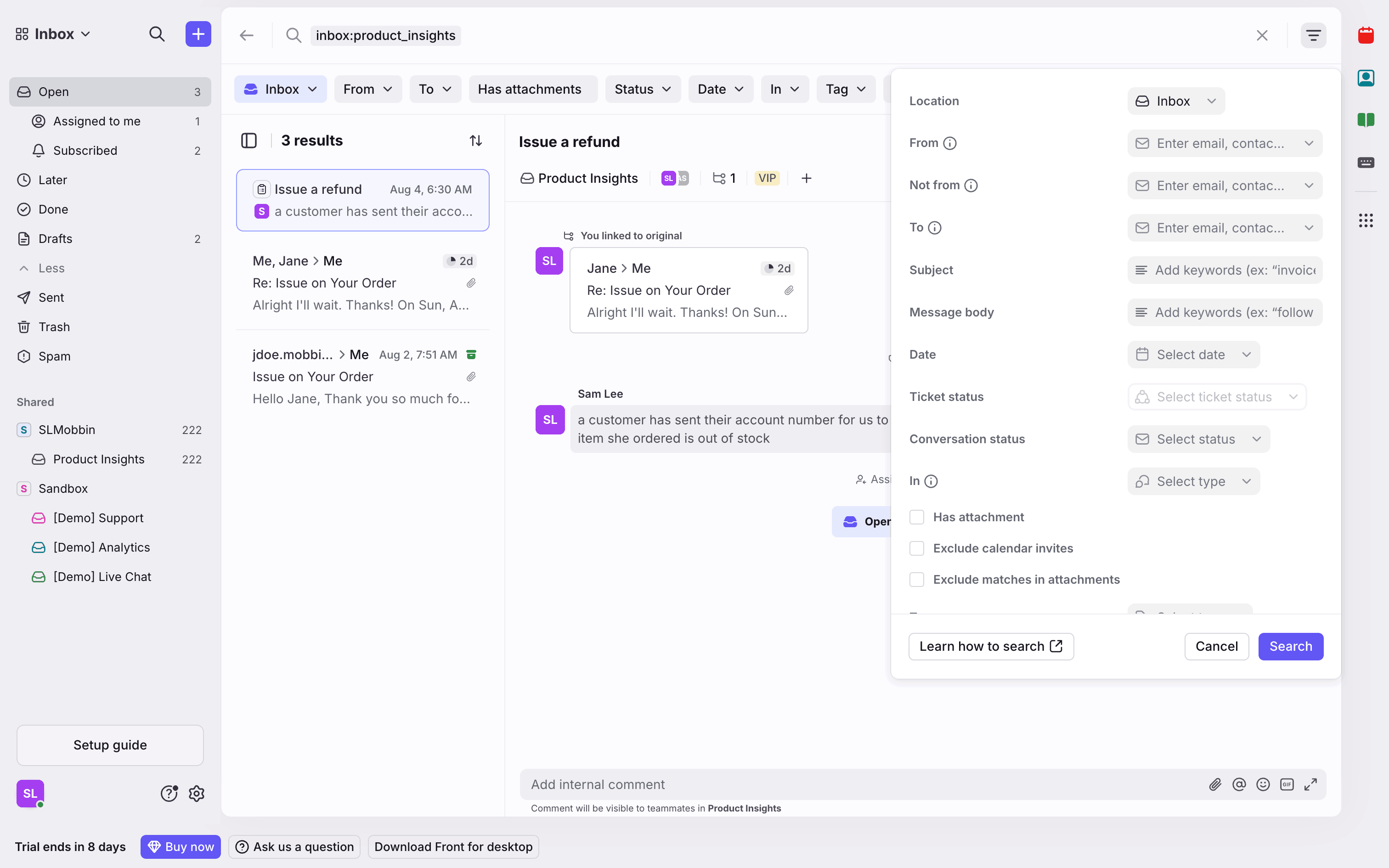Screen dimensions: 1389x868
Task: Select Product Insights shared inbox
Action: coord(99,459)
